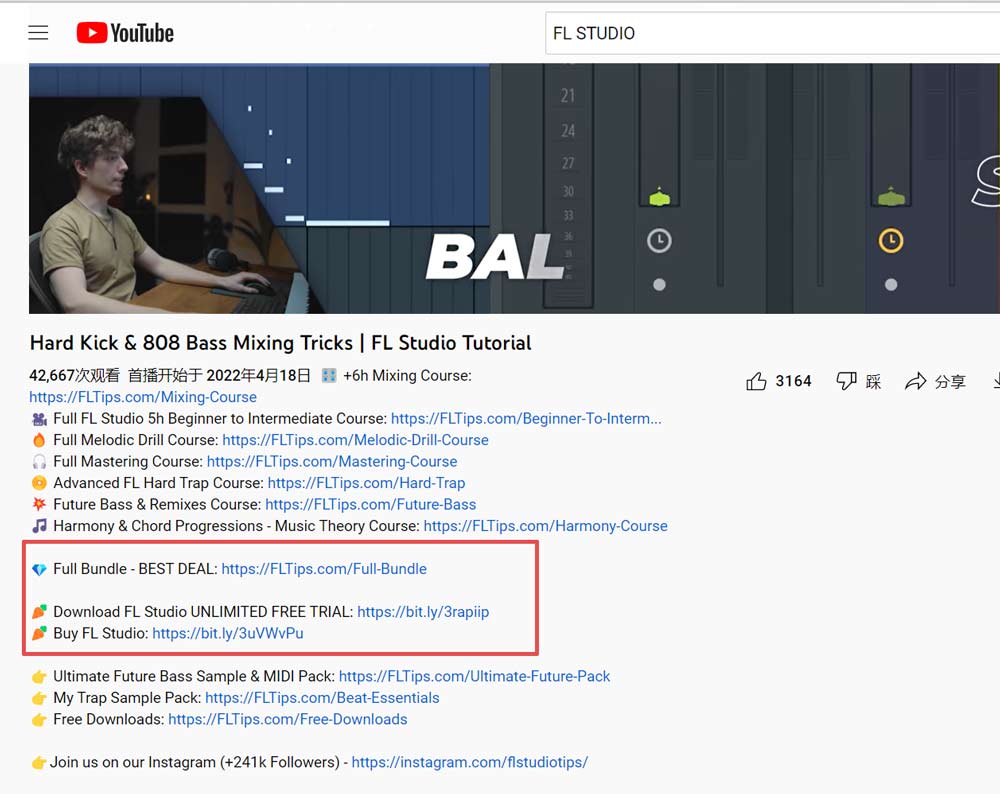This screenshot has width=1000, height=794.
Task: Open the FLTips Mixing-Course link
Action: pos(143,397)
